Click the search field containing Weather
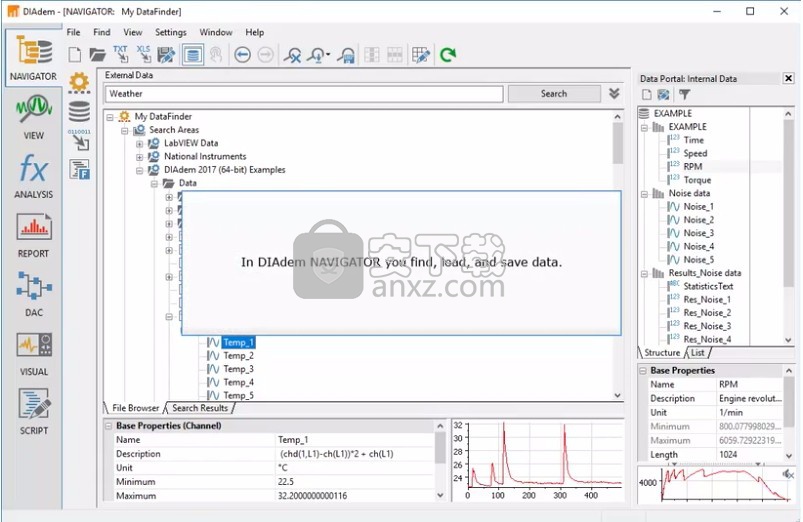This screenshot has height=522, width=803. coord(304,94)
